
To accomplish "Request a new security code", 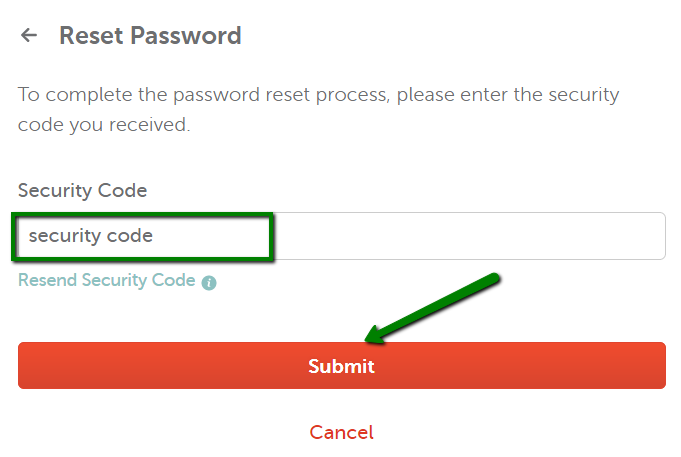I will (x=107, y=280).
